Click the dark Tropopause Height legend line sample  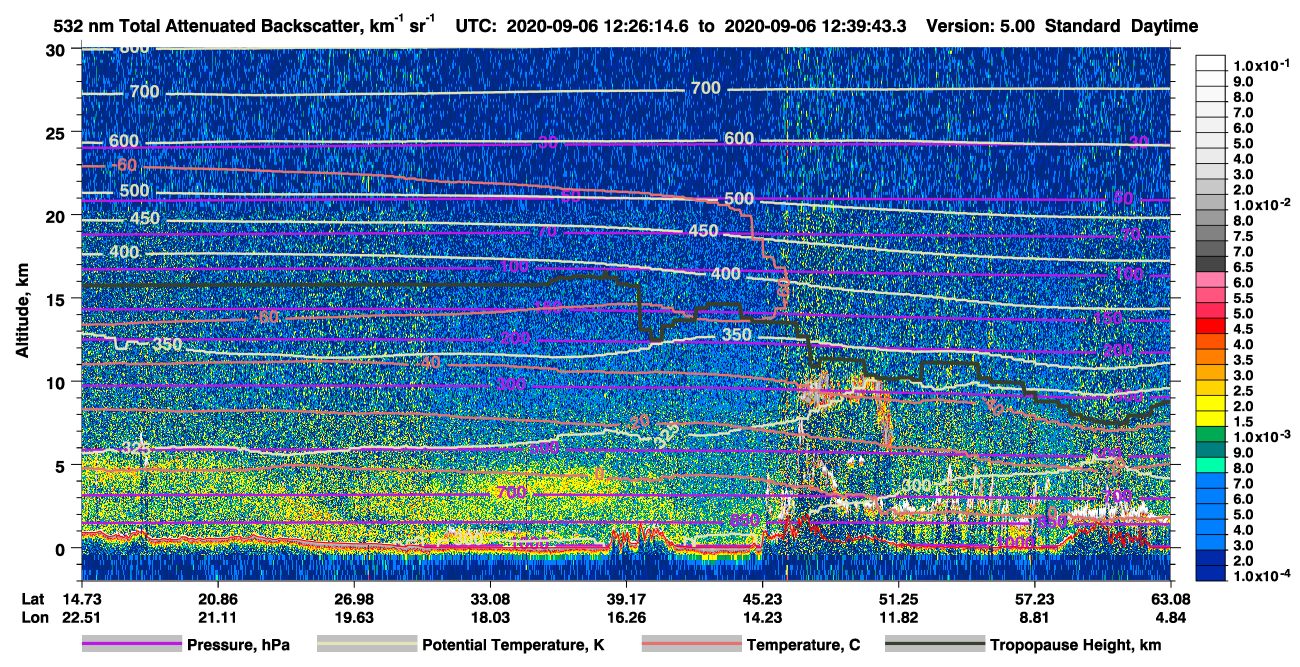[x=933, y=645]
